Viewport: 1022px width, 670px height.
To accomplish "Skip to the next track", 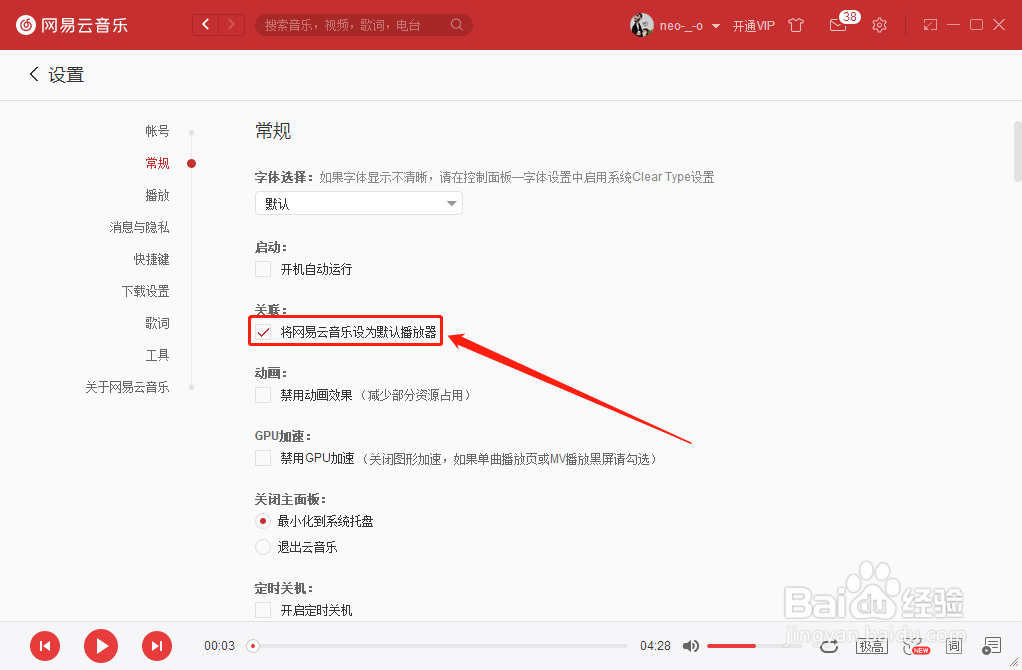I will 157,646.
